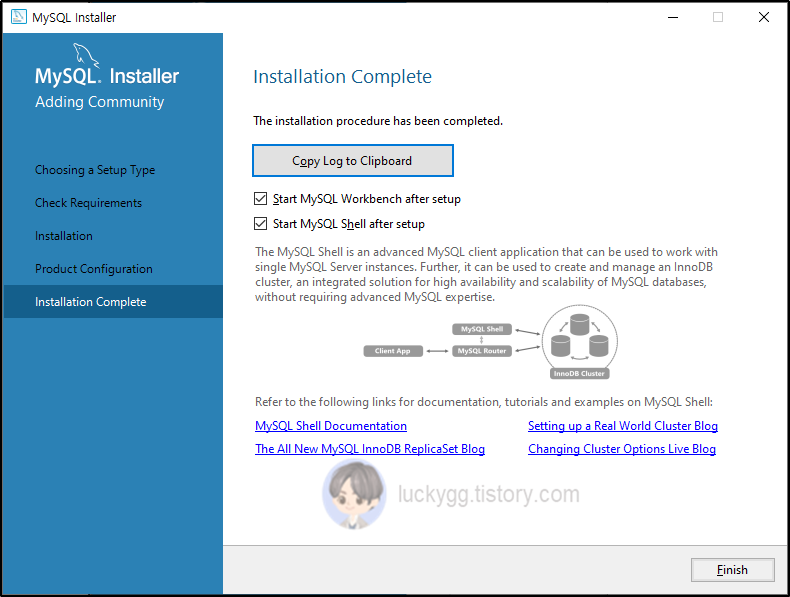The image size is (790, 597).
Task: Uncheck Start MySQL Workbench after setup
Action: [260, 199]
